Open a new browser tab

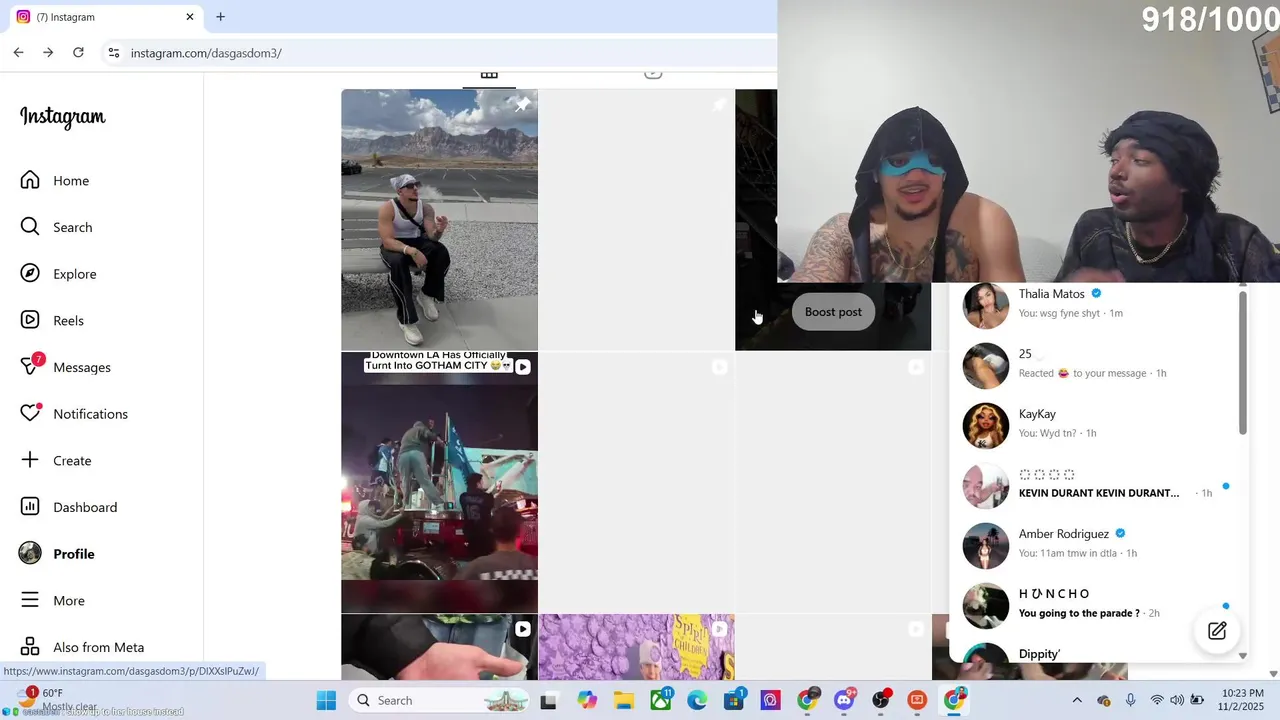(x=220, y=17)
